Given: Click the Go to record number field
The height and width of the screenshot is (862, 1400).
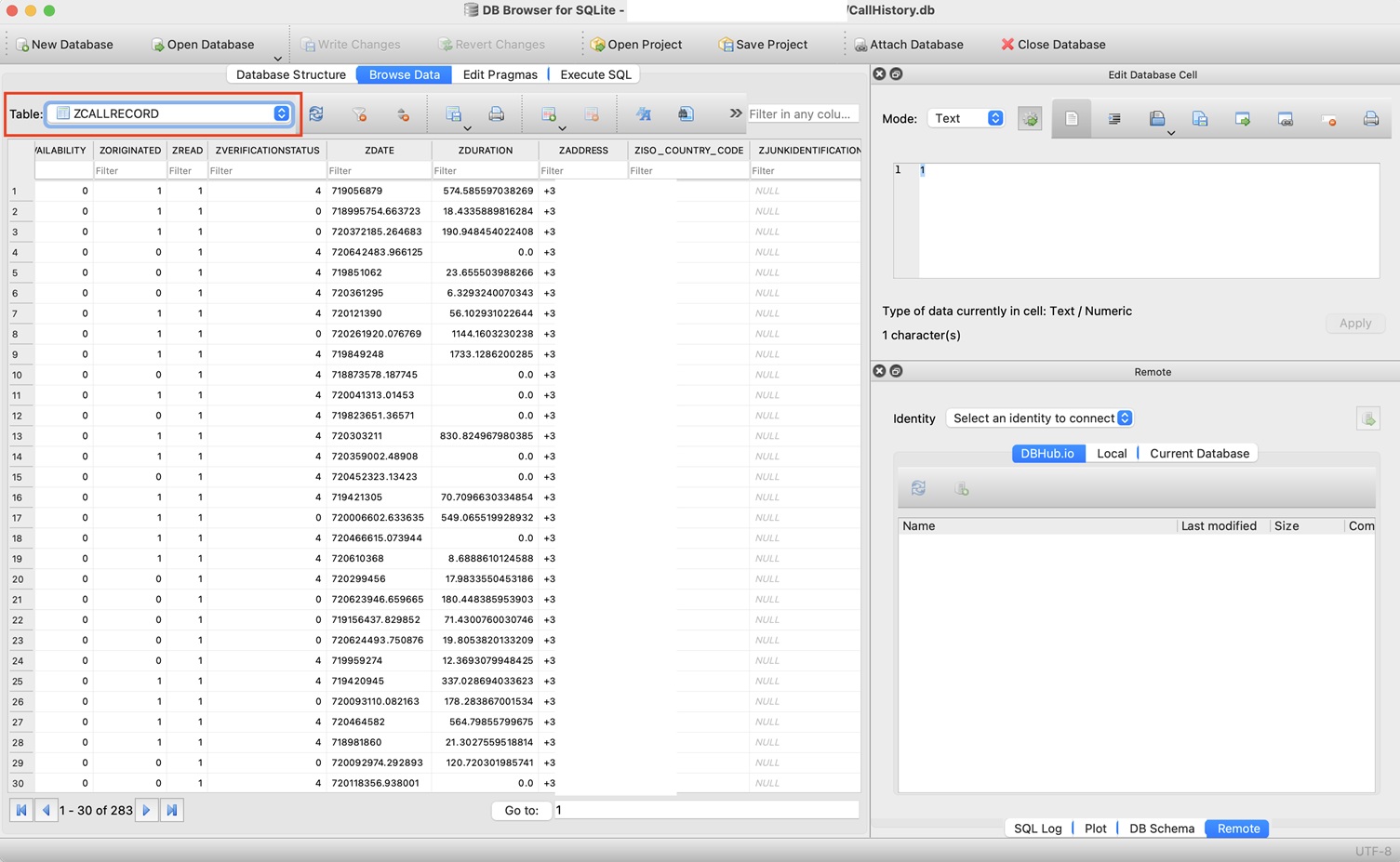Looking at the screenshot, I should (706, 810).
